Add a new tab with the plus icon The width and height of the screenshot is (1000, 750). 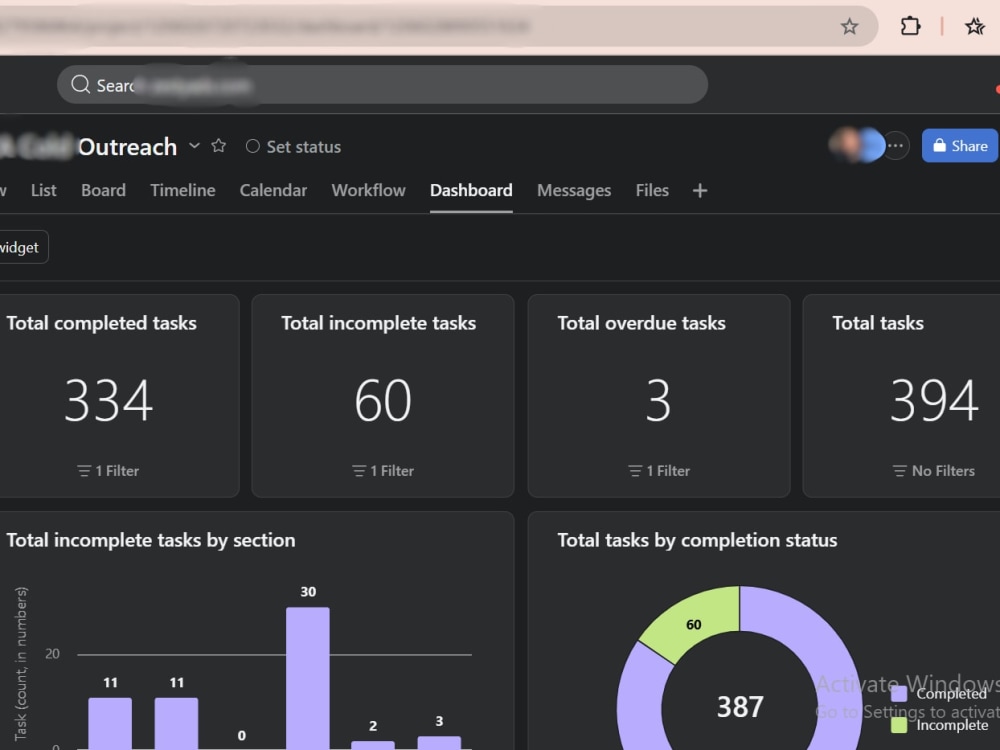[700, 191]
